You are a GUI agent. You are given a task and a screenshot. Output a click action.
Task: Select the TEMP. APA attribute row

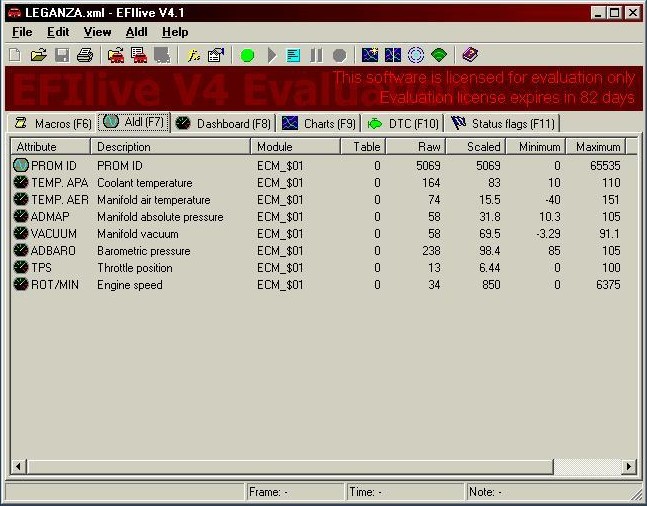coord(318,182)
